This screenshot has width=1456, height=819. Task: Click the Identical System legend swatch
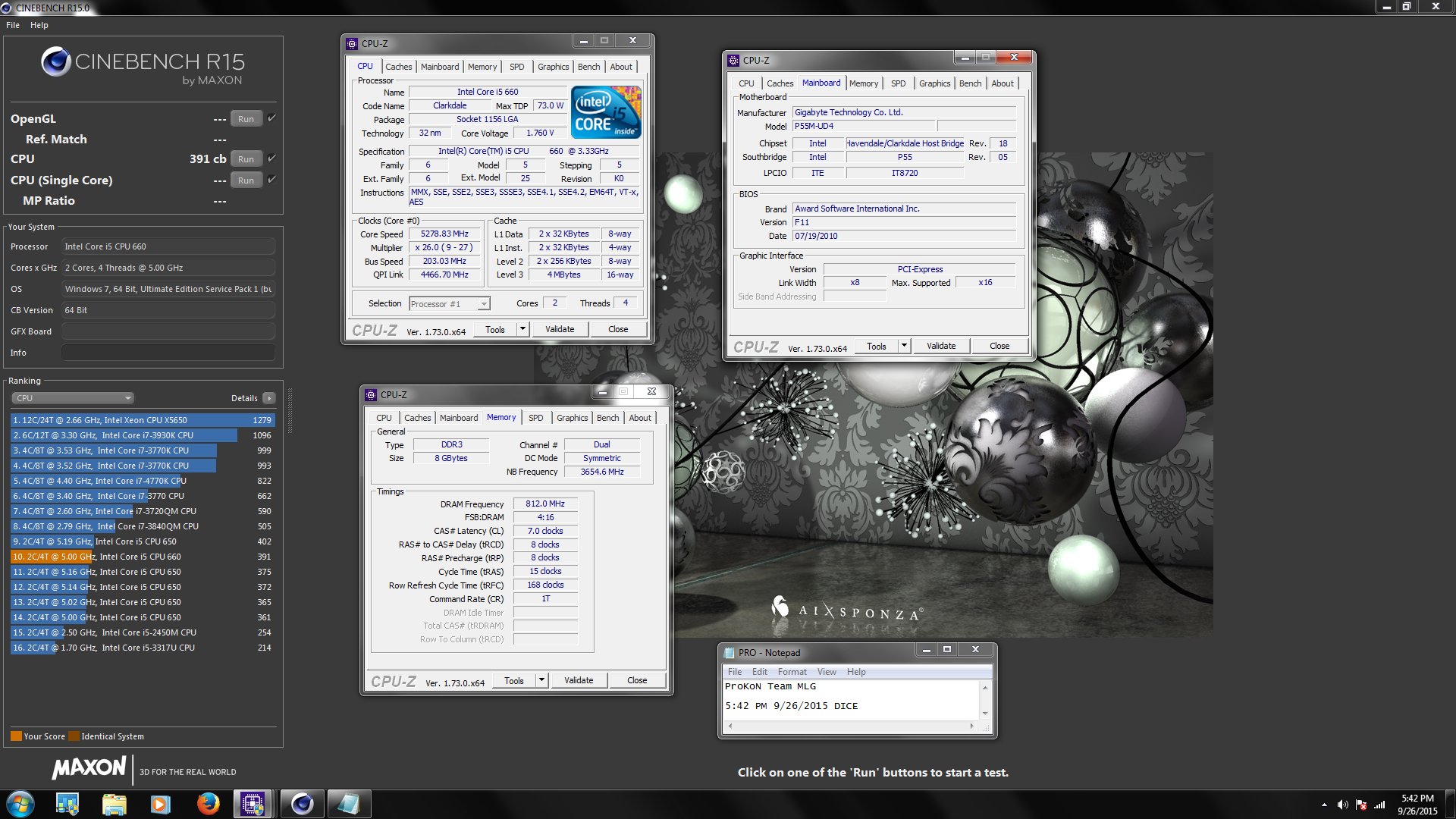click(x=74, y=736)
